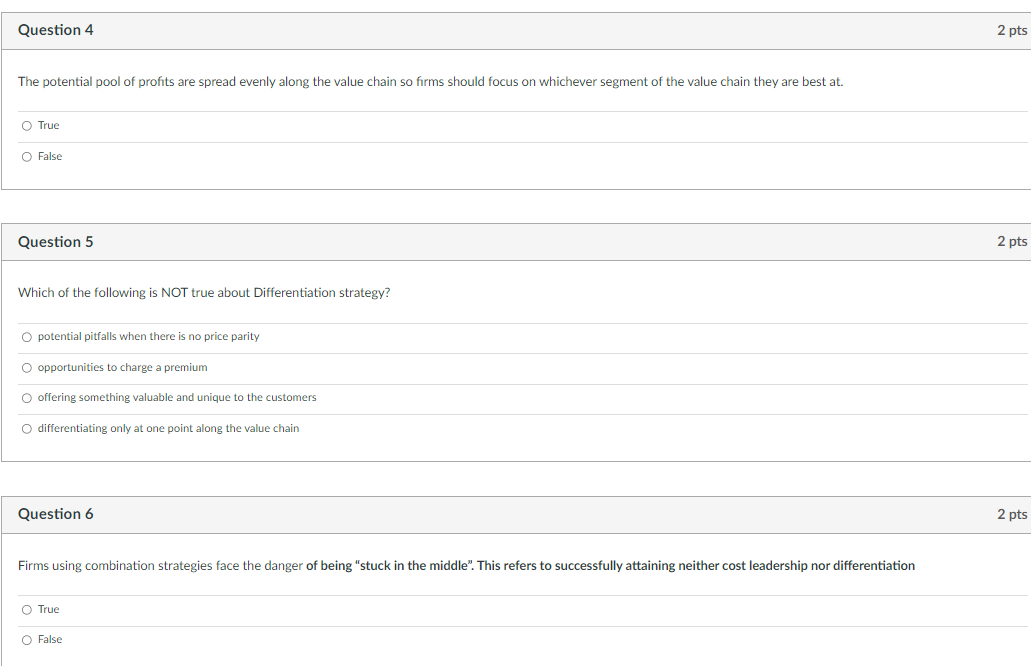
Task: Click the 'stuck in the middle' statement text
Action: pyautogui.click(x=465, y=565)
